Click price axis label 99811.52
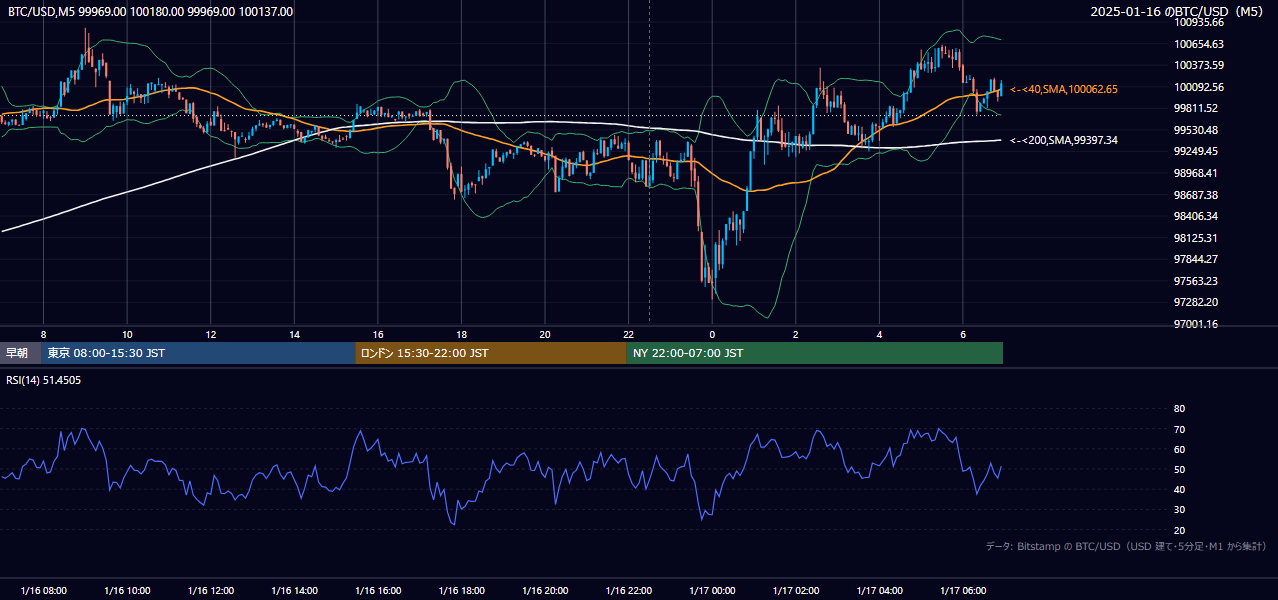Screen dimensions: 1278x600 1196,108
